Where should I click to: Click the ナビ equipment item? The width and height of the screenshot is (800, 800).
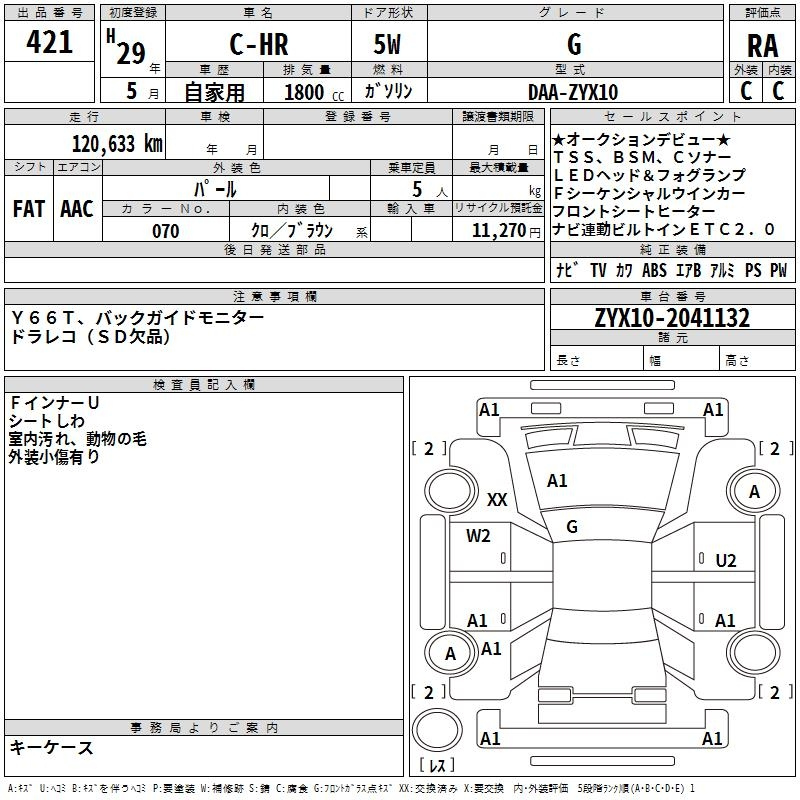point(567,270)
